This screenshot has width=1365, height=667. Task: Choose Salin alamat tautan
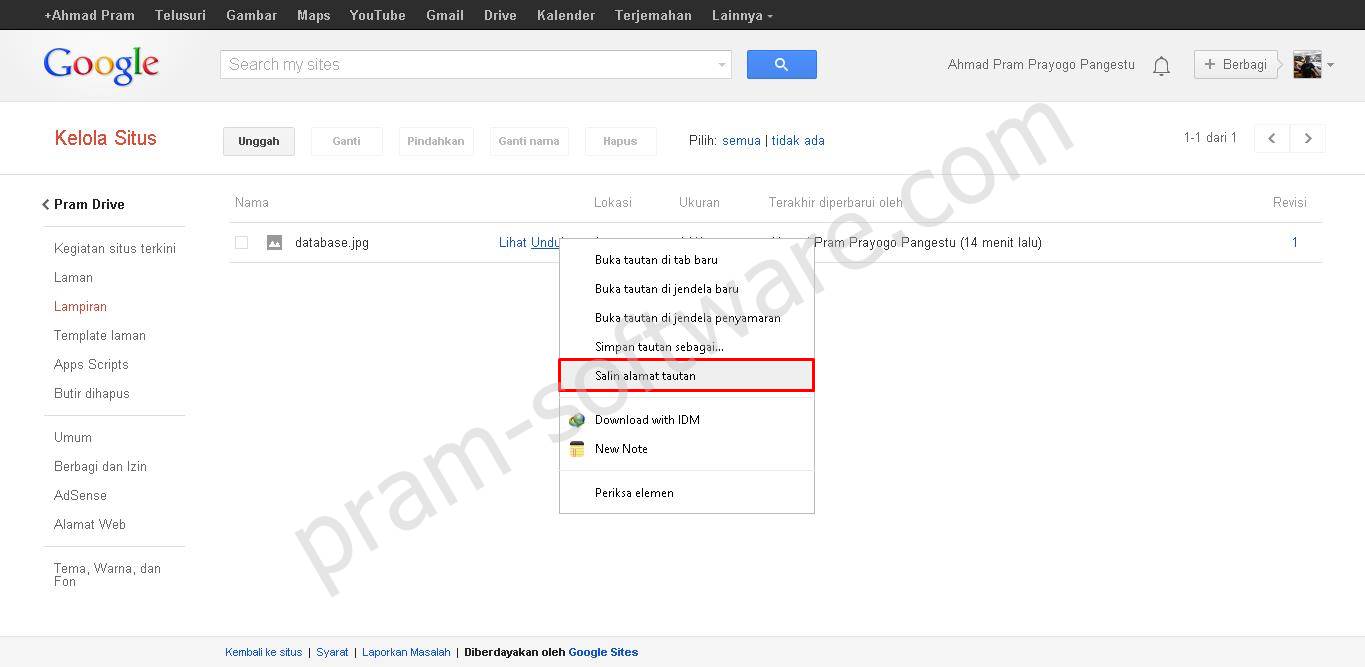click(x=686, y=375)
